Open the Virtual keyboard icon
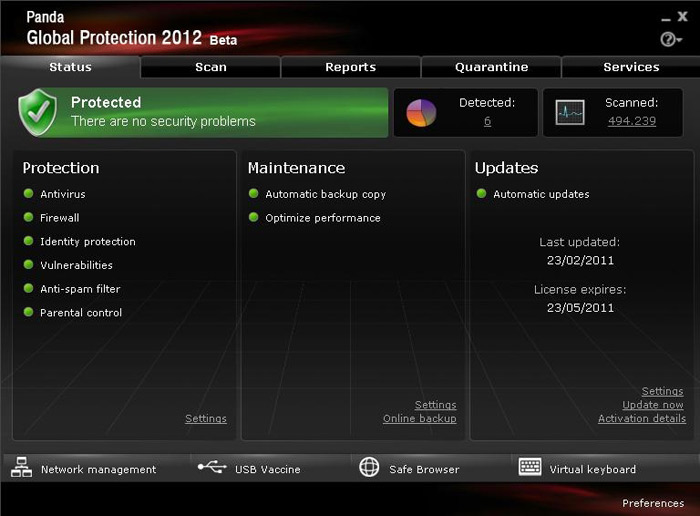This screenshot has width=700, height=516. (530, 467)
